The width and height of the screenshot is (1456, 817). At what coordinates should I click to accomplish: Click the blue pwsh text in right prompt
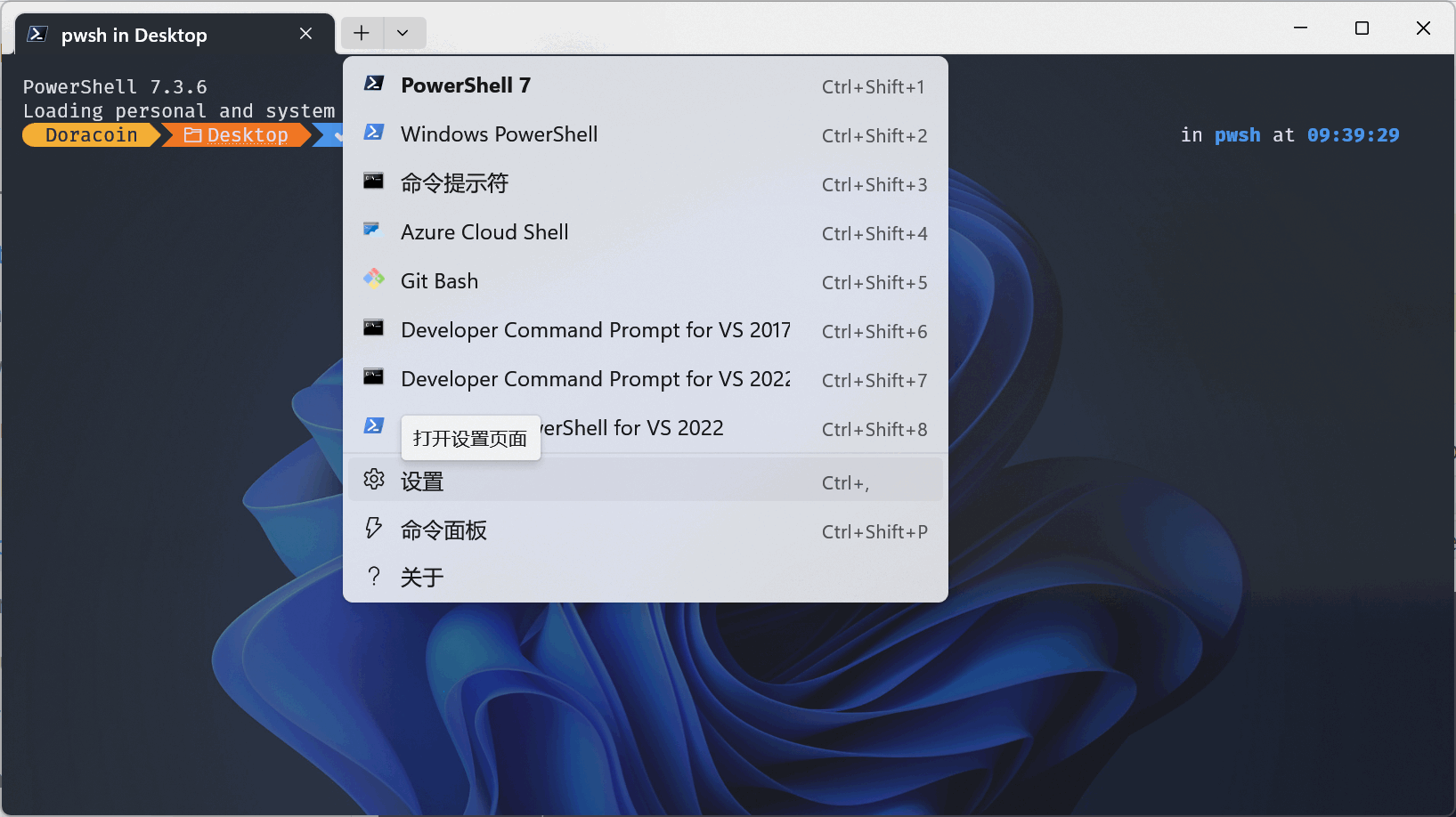1238,135
